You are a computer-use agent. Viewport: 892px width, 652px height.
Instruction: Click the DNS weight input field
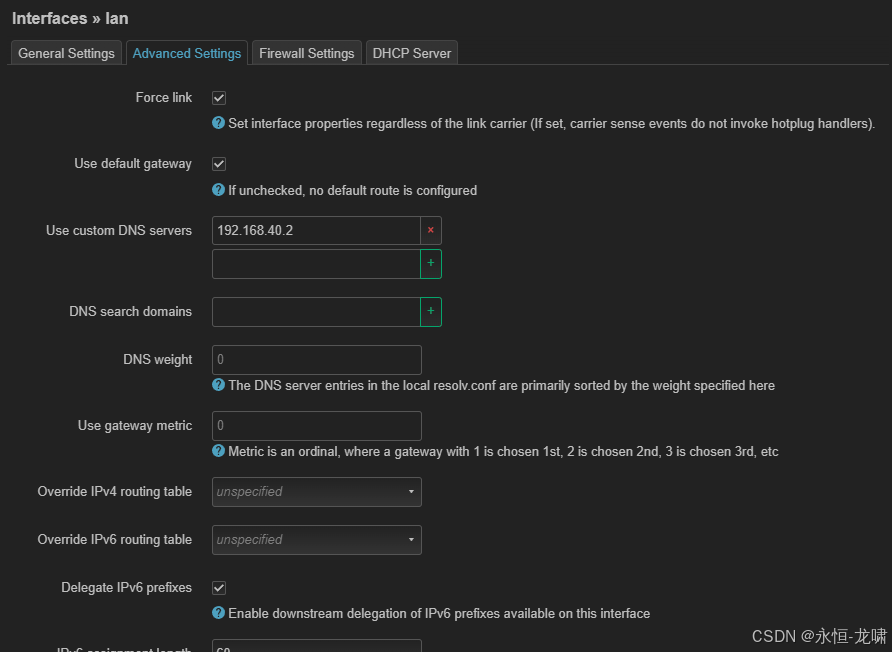(x=317, y=360)
